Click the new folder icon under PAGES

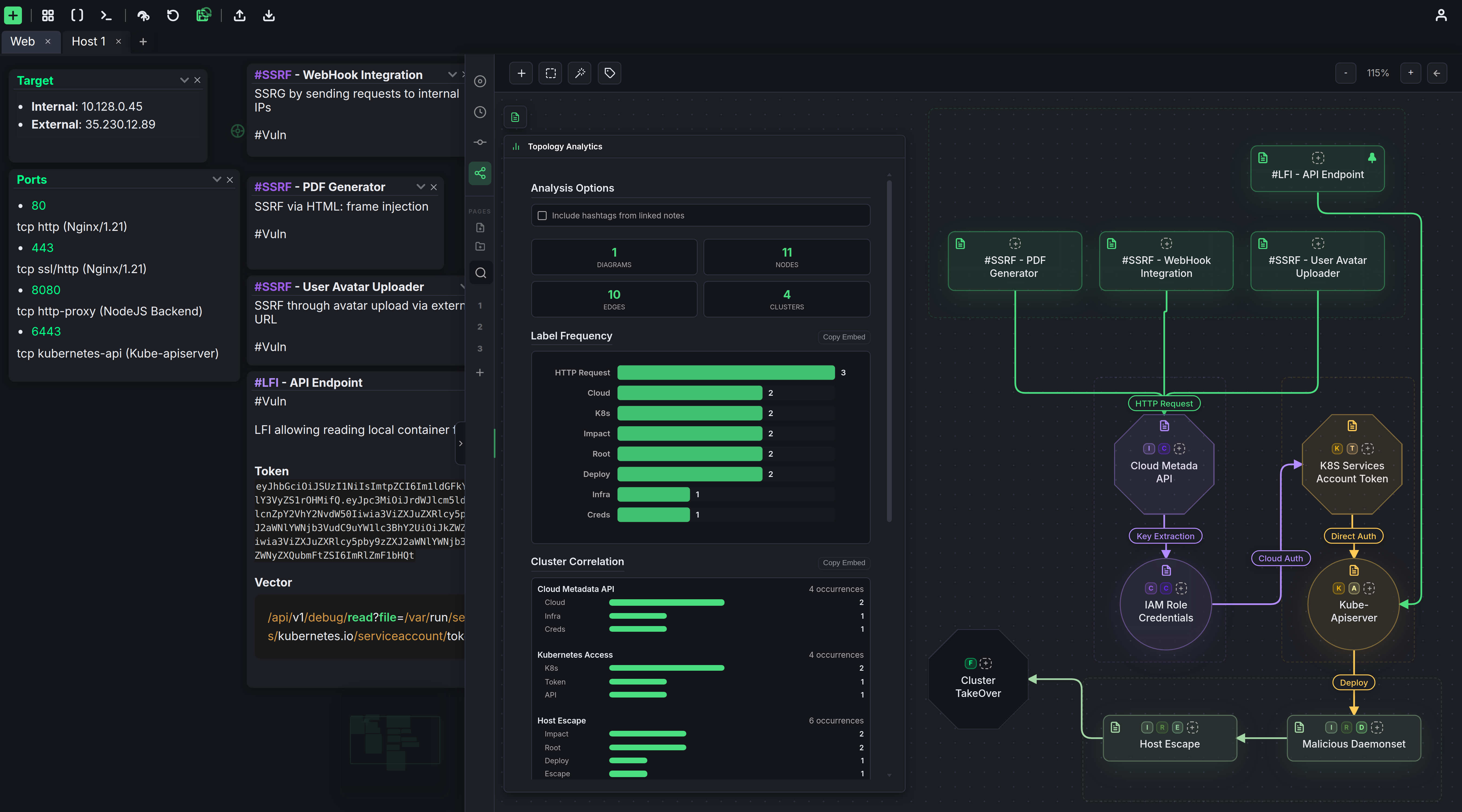pos(480,246)
